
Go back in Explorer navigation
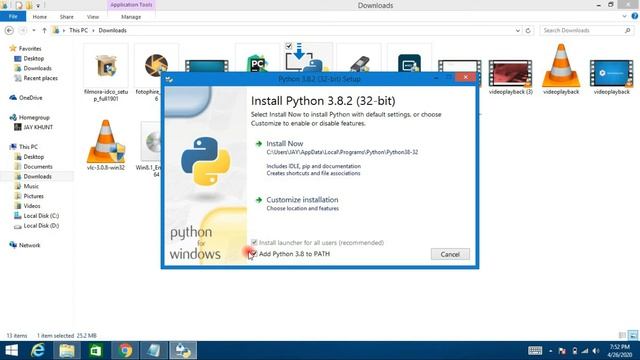click(x=9, y=31)
